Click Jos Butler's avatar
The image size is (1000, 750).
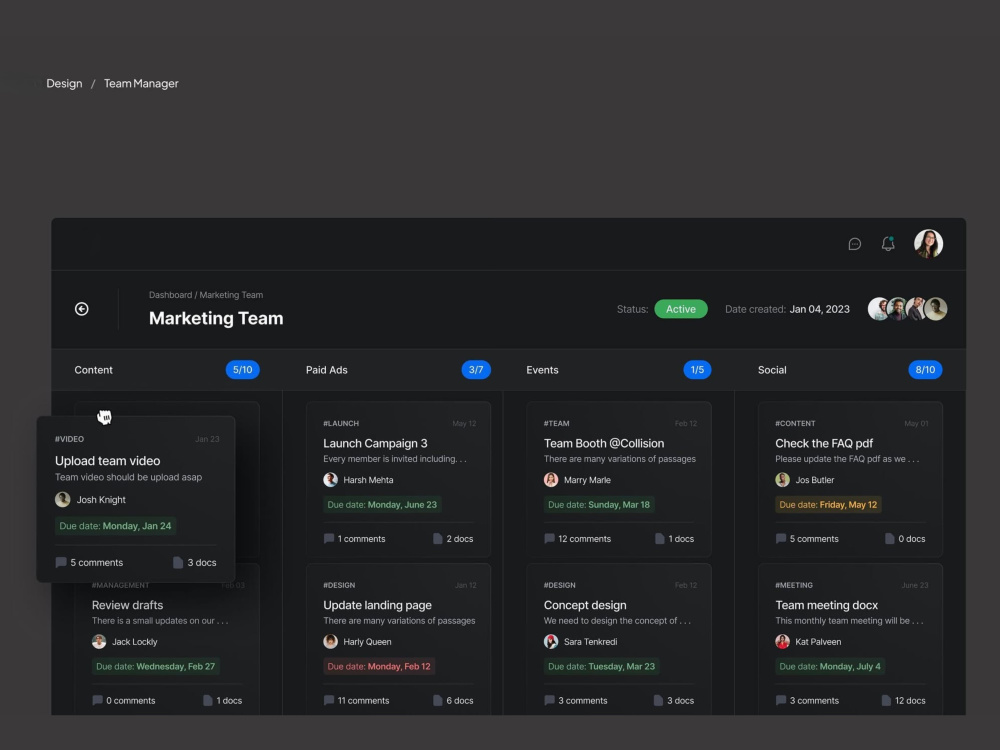point(783,480)
